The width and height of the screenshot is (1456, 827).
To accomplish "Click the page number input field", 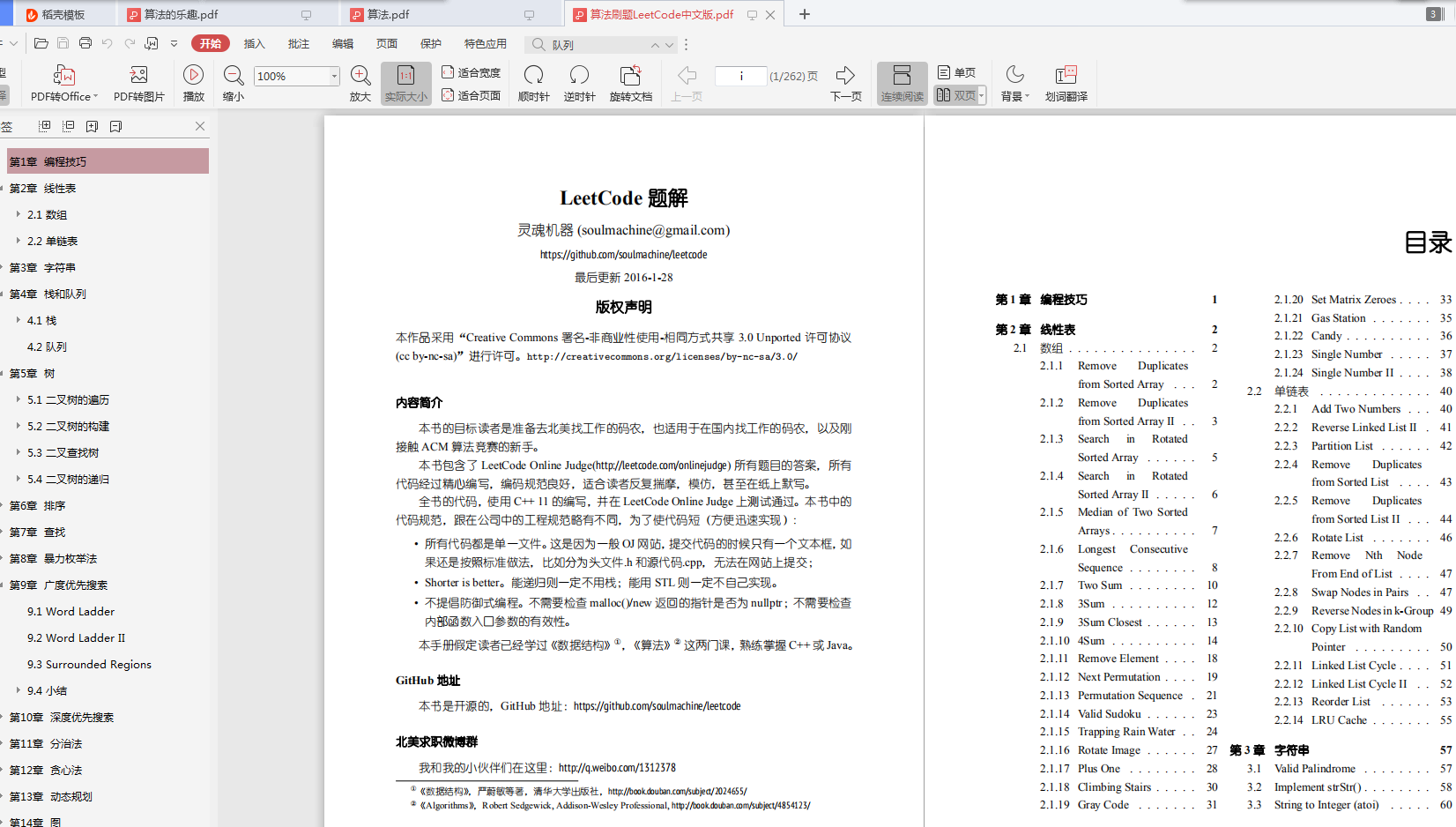I will (x=740, y=76).
